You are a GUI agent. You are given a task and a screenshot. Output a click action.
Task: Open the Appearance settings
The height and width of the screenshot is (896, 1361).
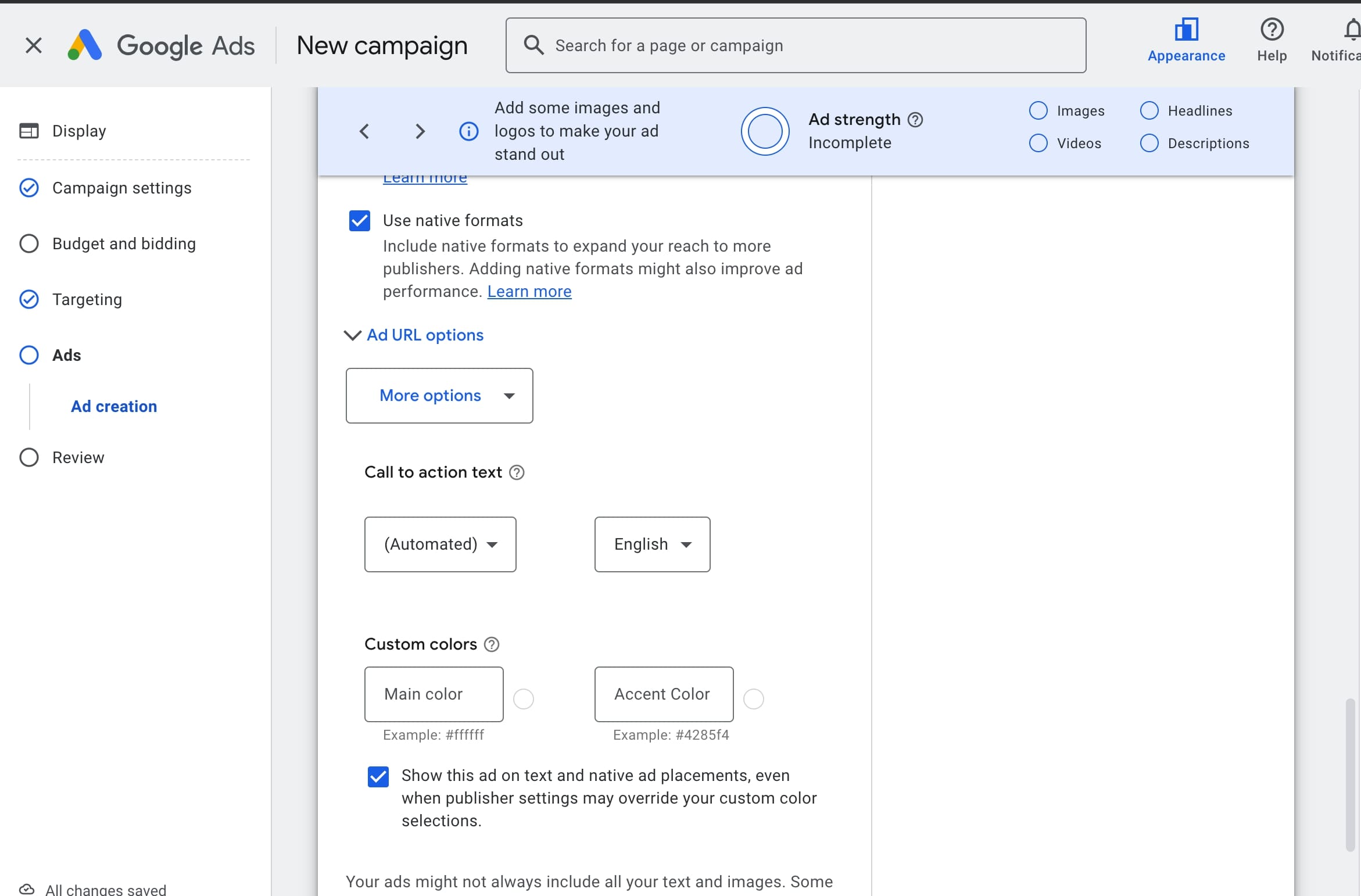point(1186,39)
